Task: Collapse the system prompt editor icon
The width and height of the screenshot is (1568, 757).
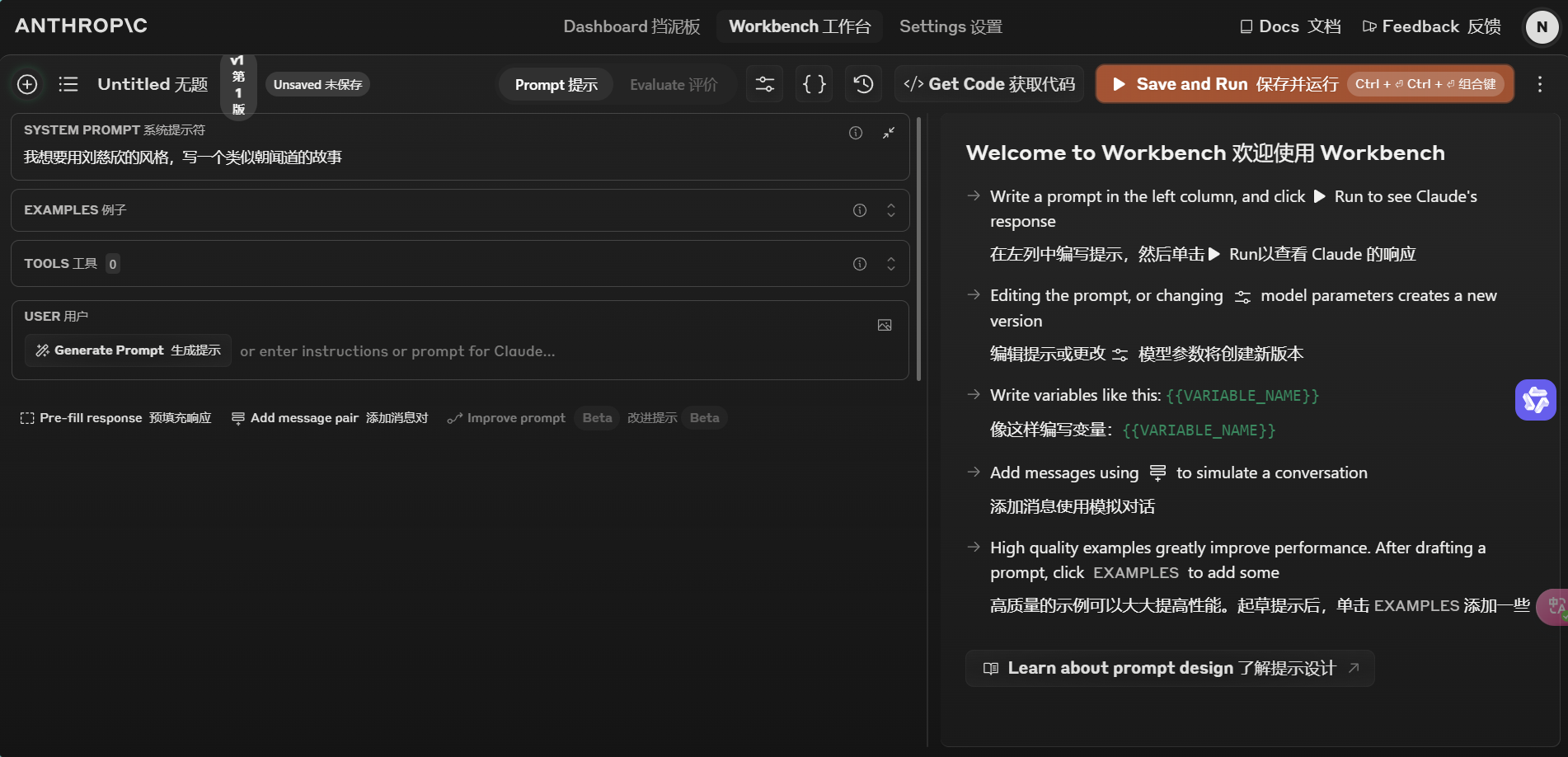Action: click(x=889, y=133)
